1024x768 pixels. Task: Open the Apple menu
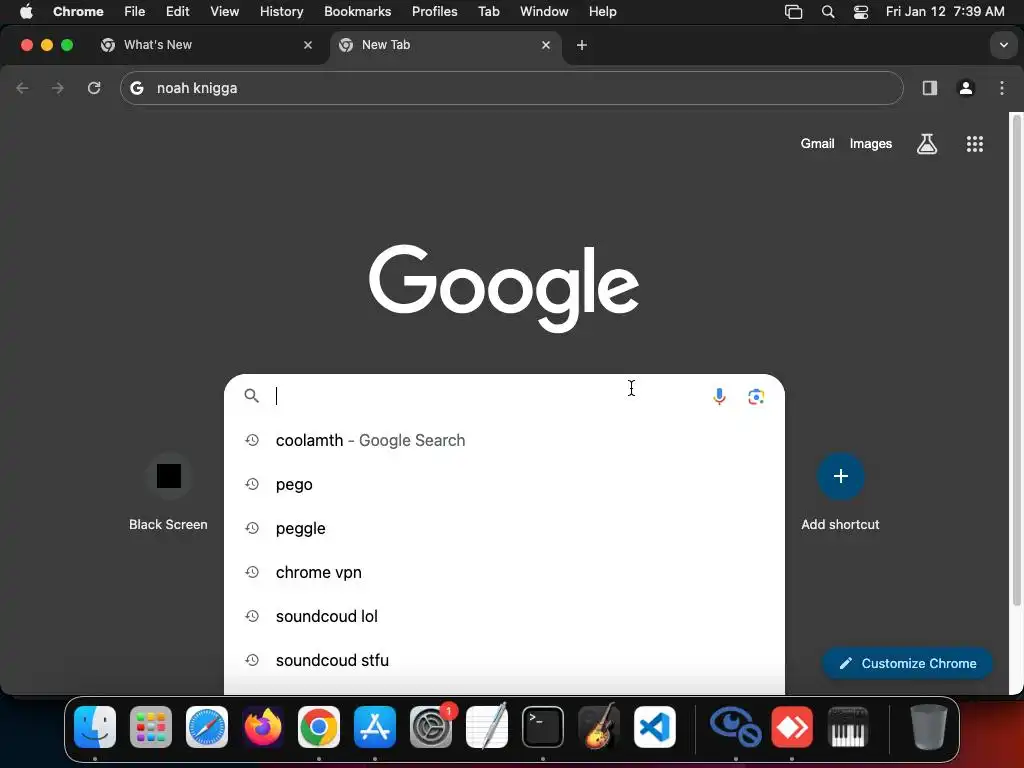click(25, 11)
